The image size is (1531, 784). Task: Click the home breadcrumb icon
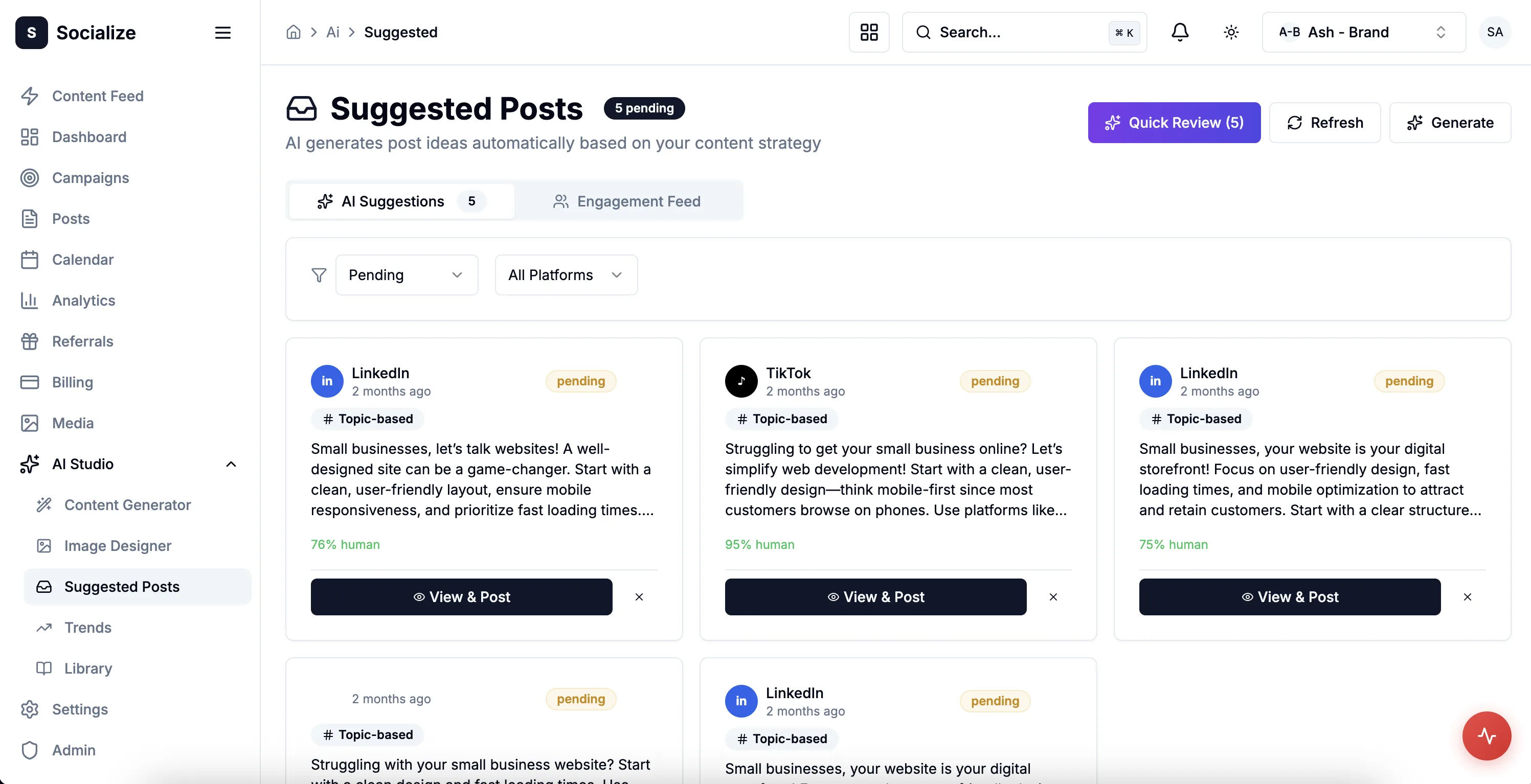pos(294,32)
